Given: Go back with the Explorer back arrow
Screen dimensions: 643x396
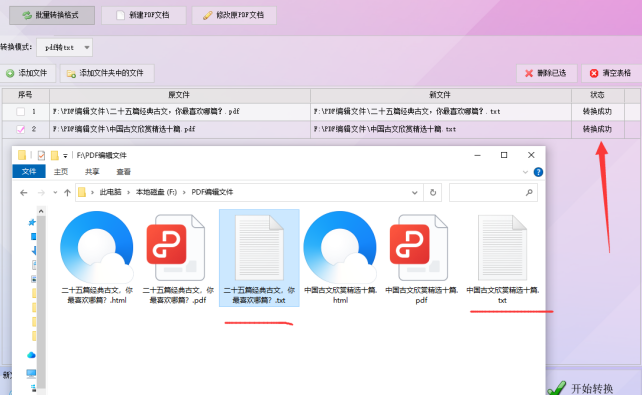Looking at the screenshot, I should coord(23,193).
